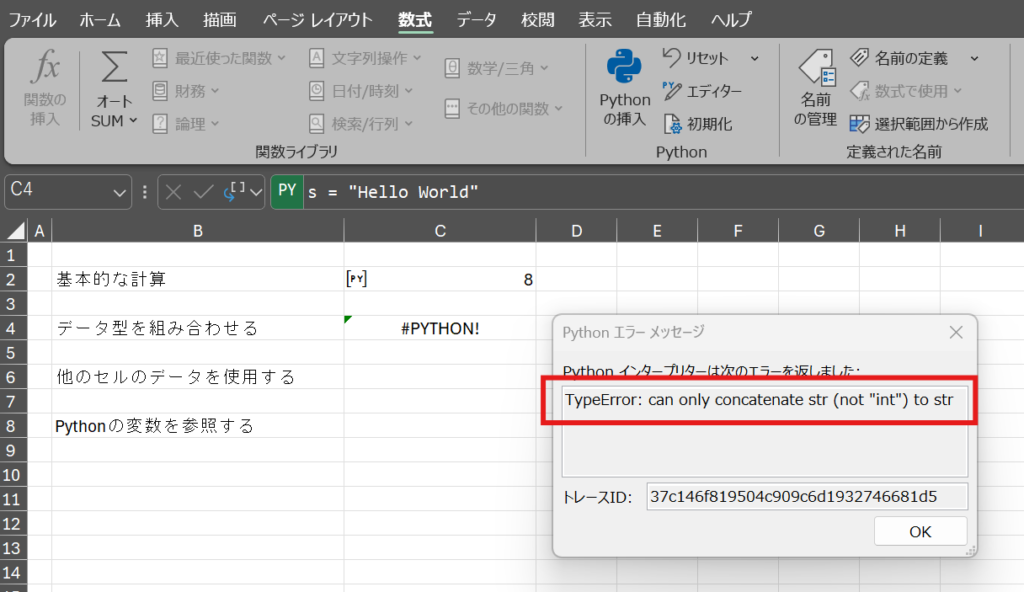
Task: Expand the 名前の定義 dropdown arrow
Action: (x=974, y=58)
